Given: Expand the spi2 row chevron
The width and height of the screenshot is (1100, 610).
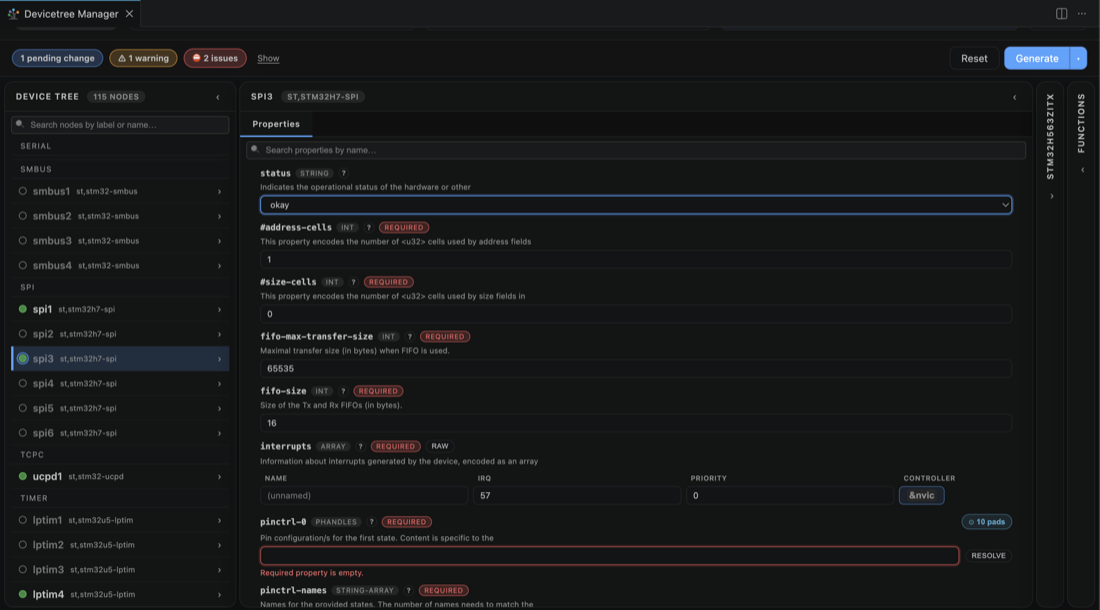Looking at the screenshot, I should pyautogui.click(x=219, y=334).
